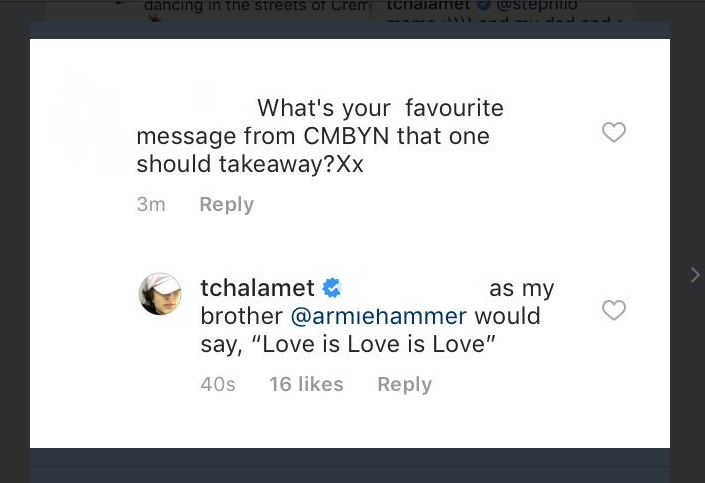Screen dimensions: 705x483
Task: Go to next post with right chevron
Action: pyautogui.click(x=695, y=274)
